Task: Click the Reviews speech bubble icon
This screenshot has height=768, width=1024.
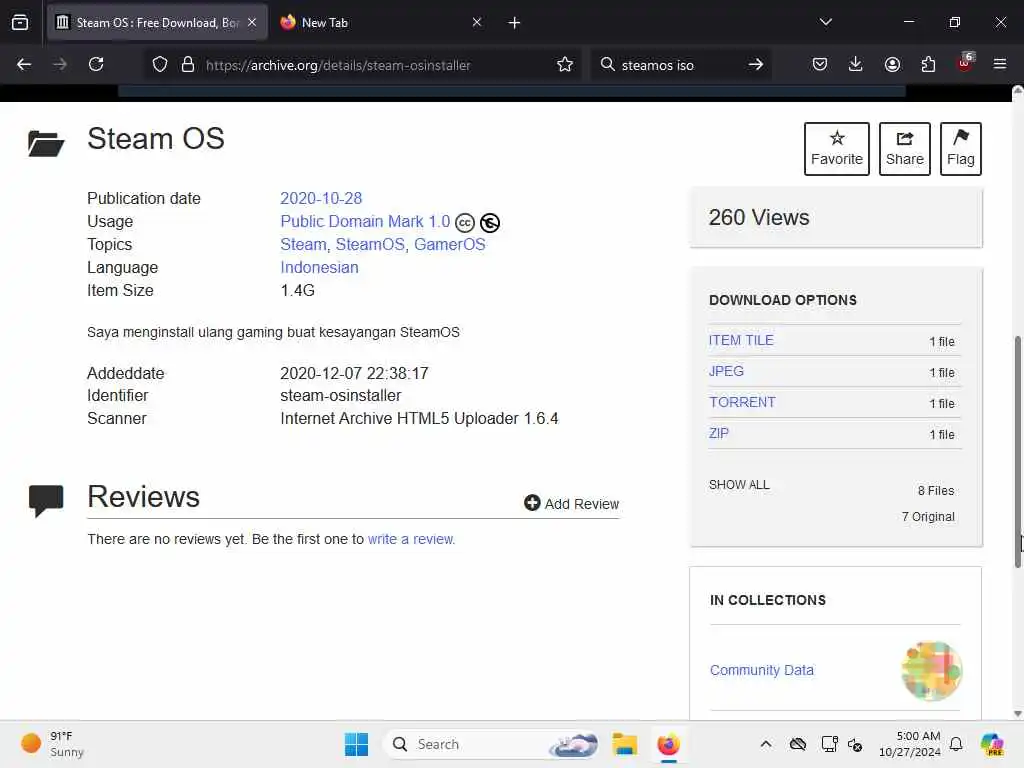Action: coord(46,501)
